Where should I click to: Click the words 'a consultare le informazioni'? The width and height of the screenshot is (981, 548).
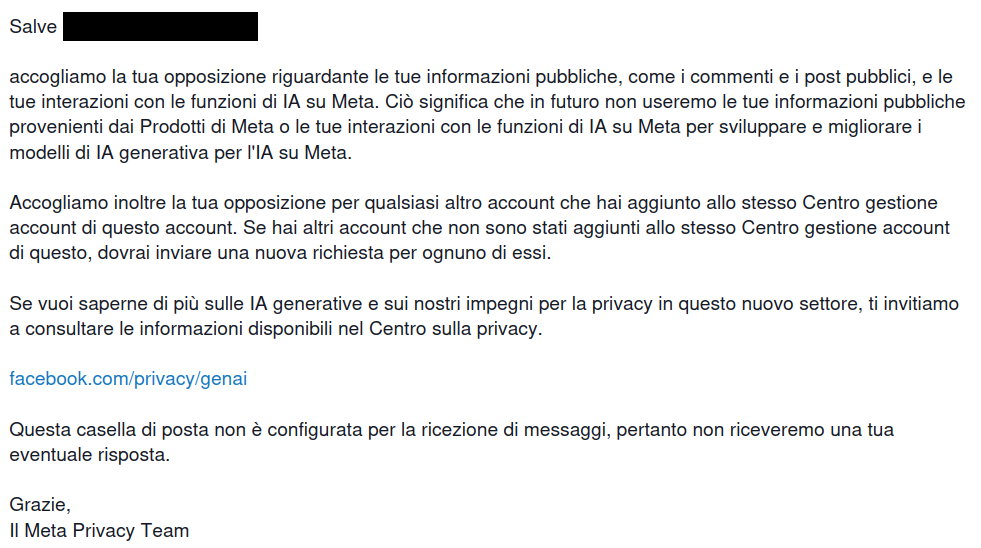(x=126, y=329)
